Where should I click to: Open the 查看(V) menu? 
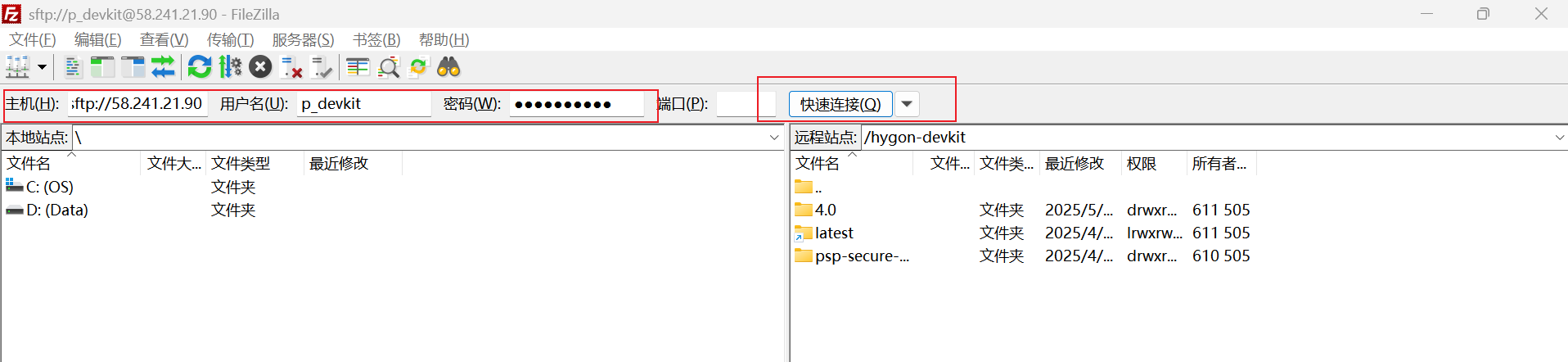[x=164, y=40]
